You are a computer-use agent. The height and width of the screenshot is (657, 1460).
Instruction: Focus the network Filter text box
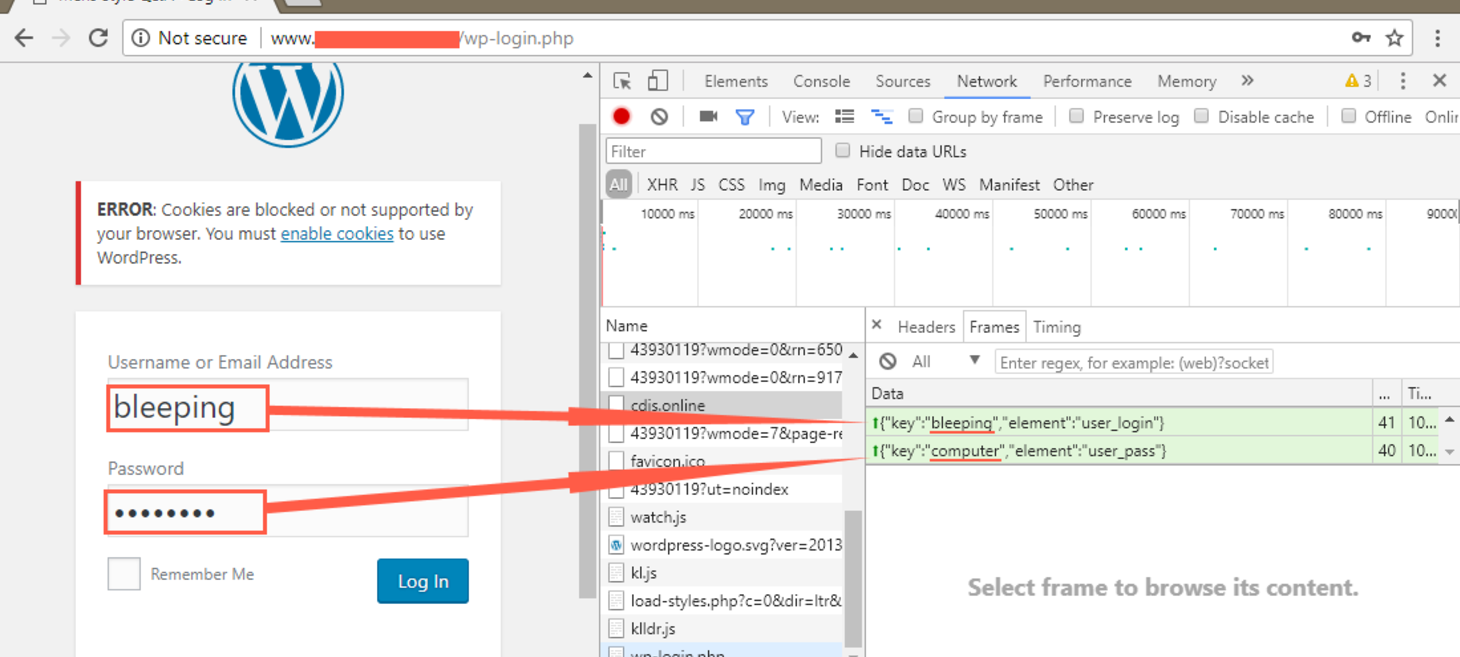[714, 151]
